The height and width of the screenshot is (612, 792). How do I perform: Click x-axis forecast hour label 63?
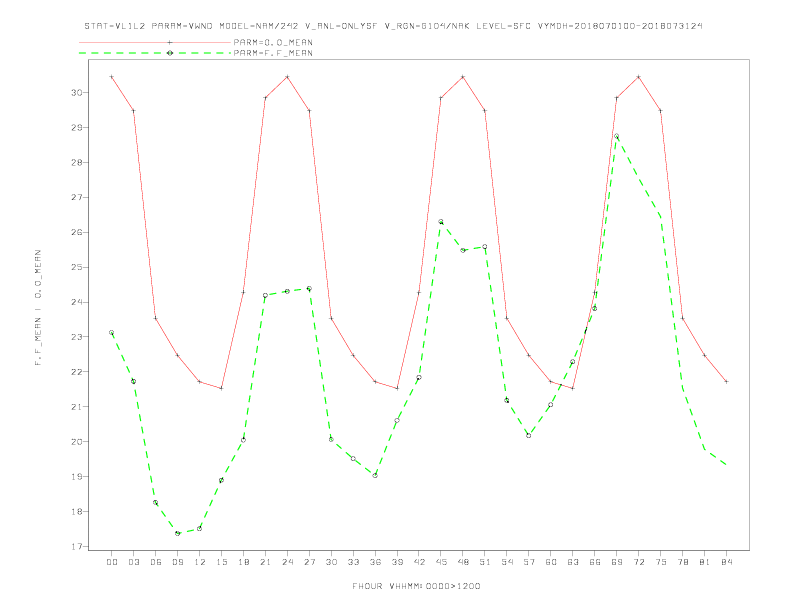coord(573,562)
